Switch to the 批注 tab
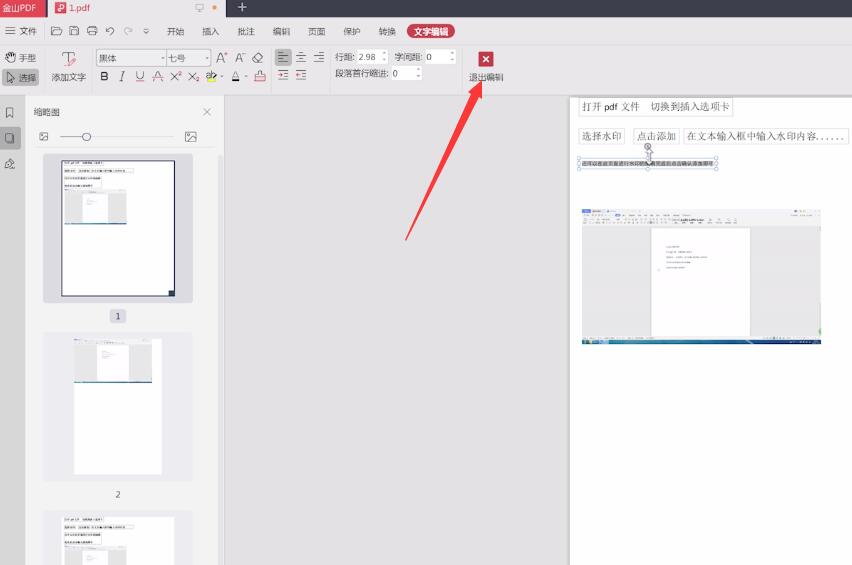 click(x=246, y=32)
